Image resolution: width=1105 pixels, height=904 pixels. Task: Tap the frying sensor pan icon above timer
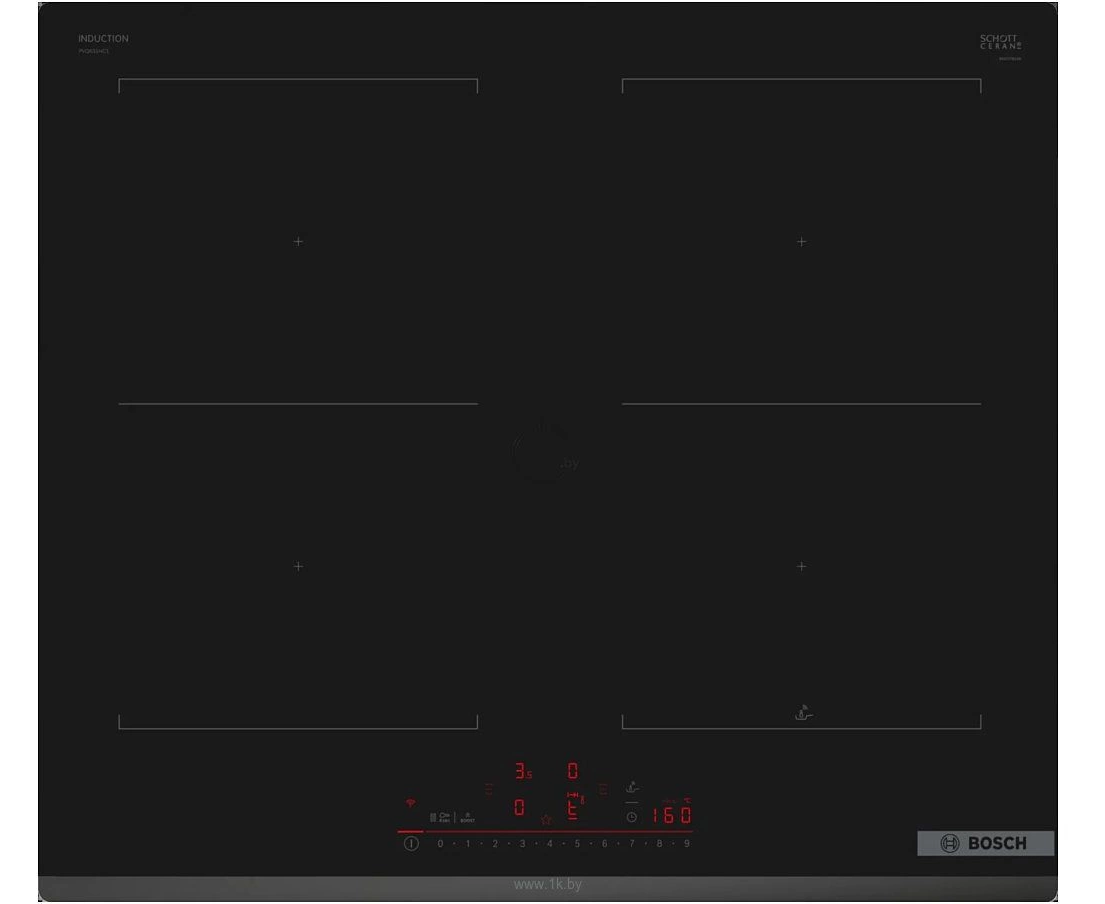point(631,788)
